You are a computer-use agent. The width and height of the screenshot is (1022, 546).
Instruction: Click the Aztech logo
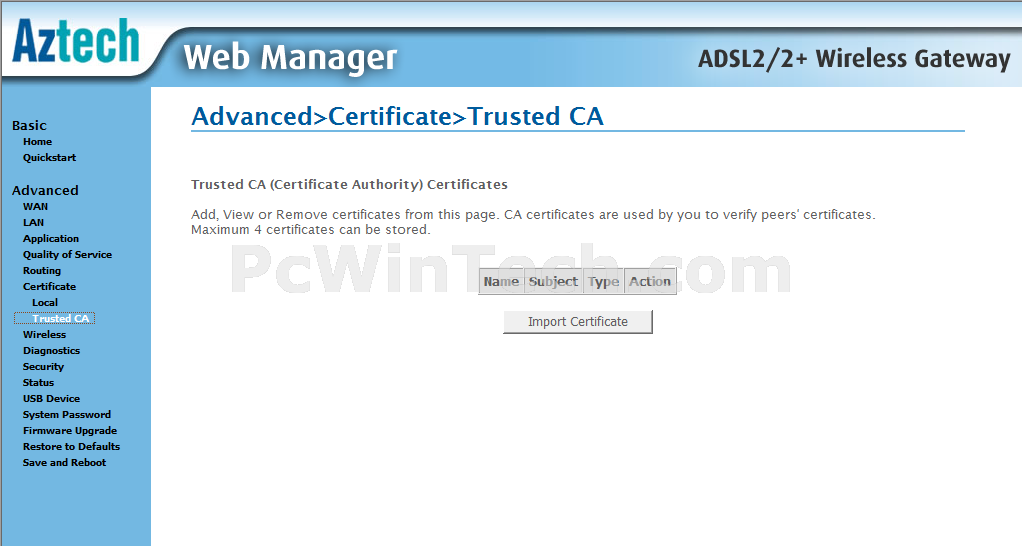point(76,40)
